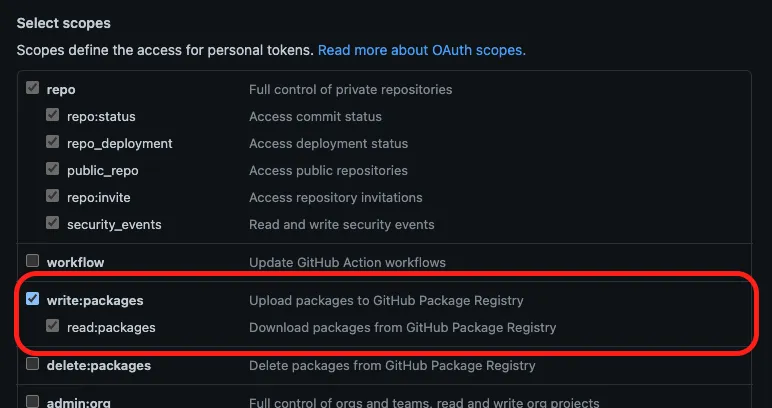Uncheck the repo_deployment checkbox
This screenshot has width=772, height=408.
pyautogui.click(x=53, y=143)
